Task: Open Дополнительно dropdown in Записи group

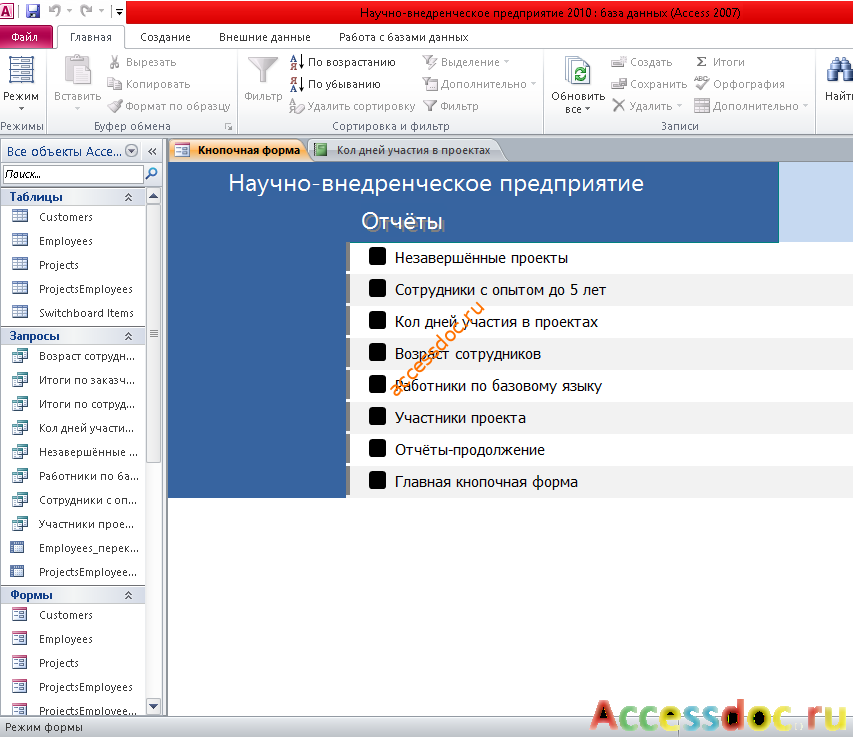Action: pyautogui.click(x=751, y=106)
